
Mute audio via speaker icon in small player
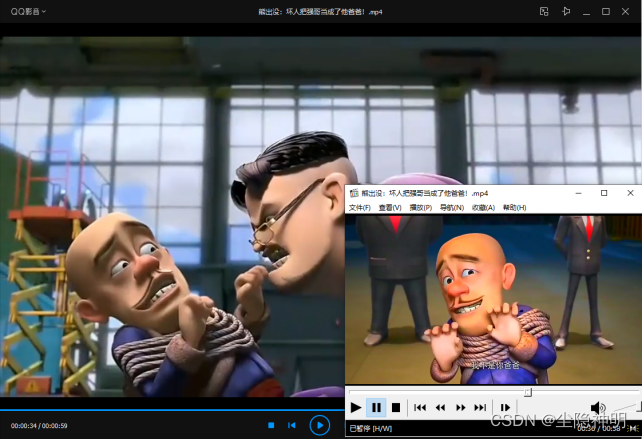(x=598, y=407)
